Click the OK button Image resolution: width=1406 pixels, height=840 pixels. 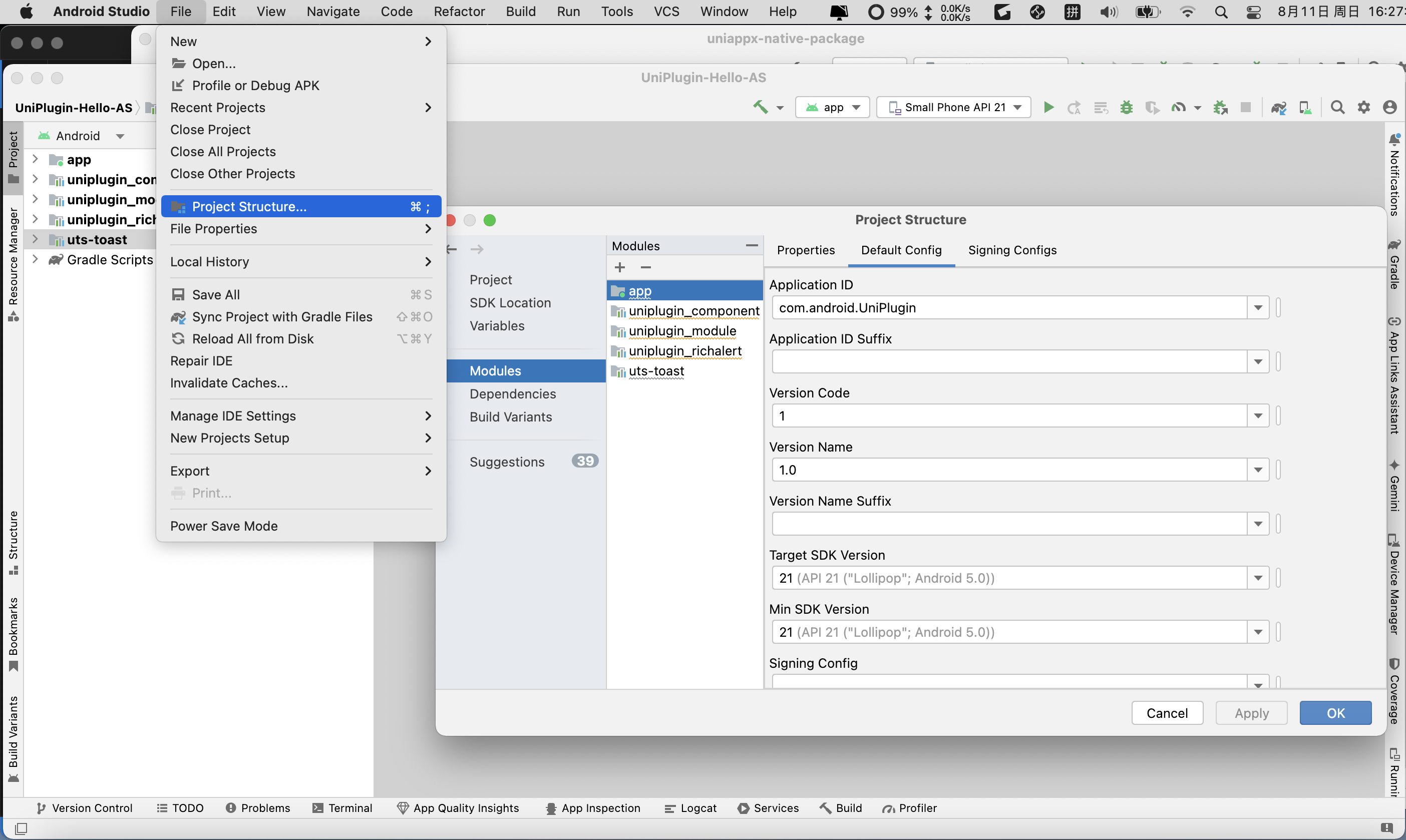click(1336, 713)
